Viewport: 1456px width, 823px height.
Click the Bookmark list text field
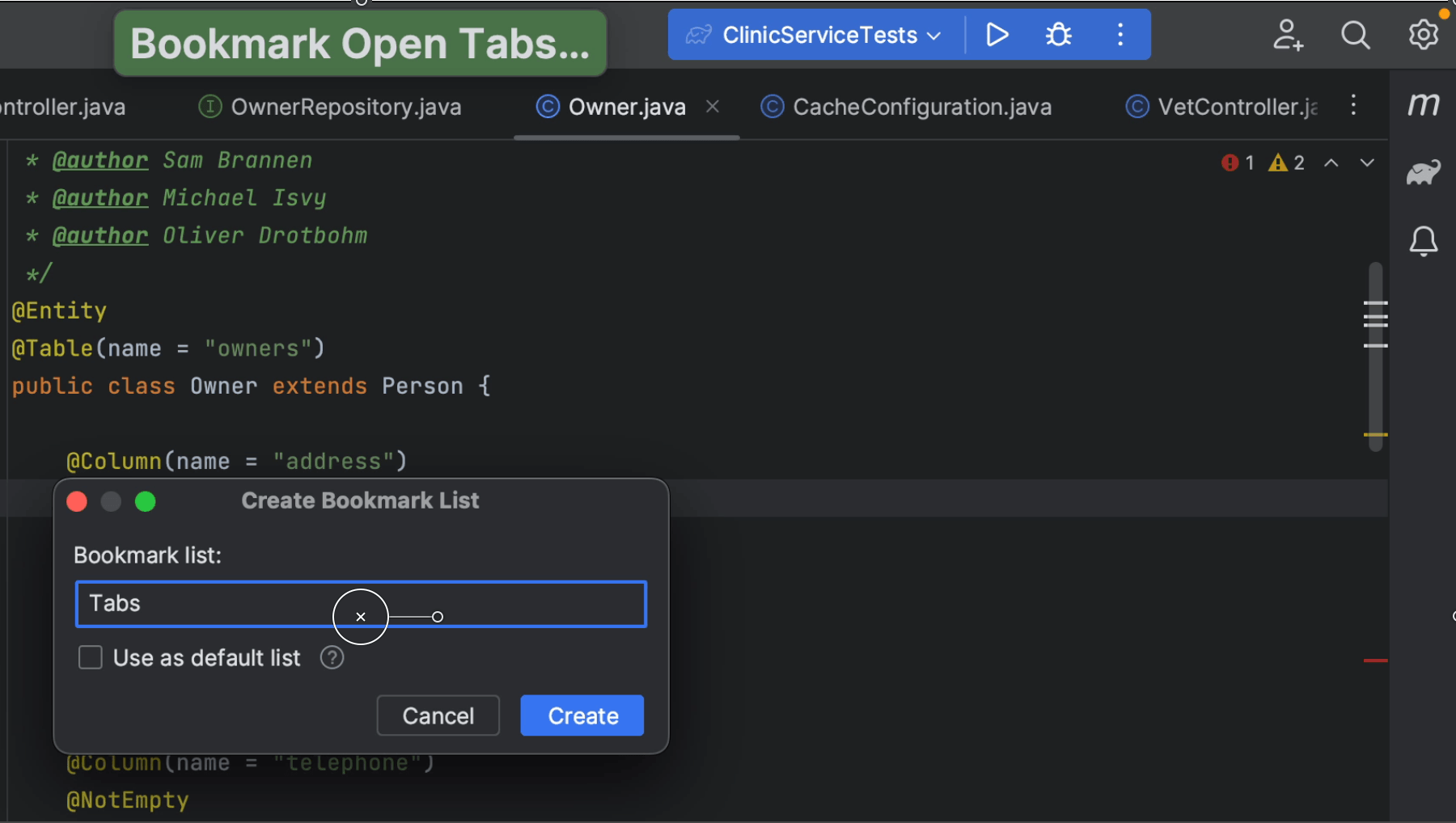tap(202, 603)
